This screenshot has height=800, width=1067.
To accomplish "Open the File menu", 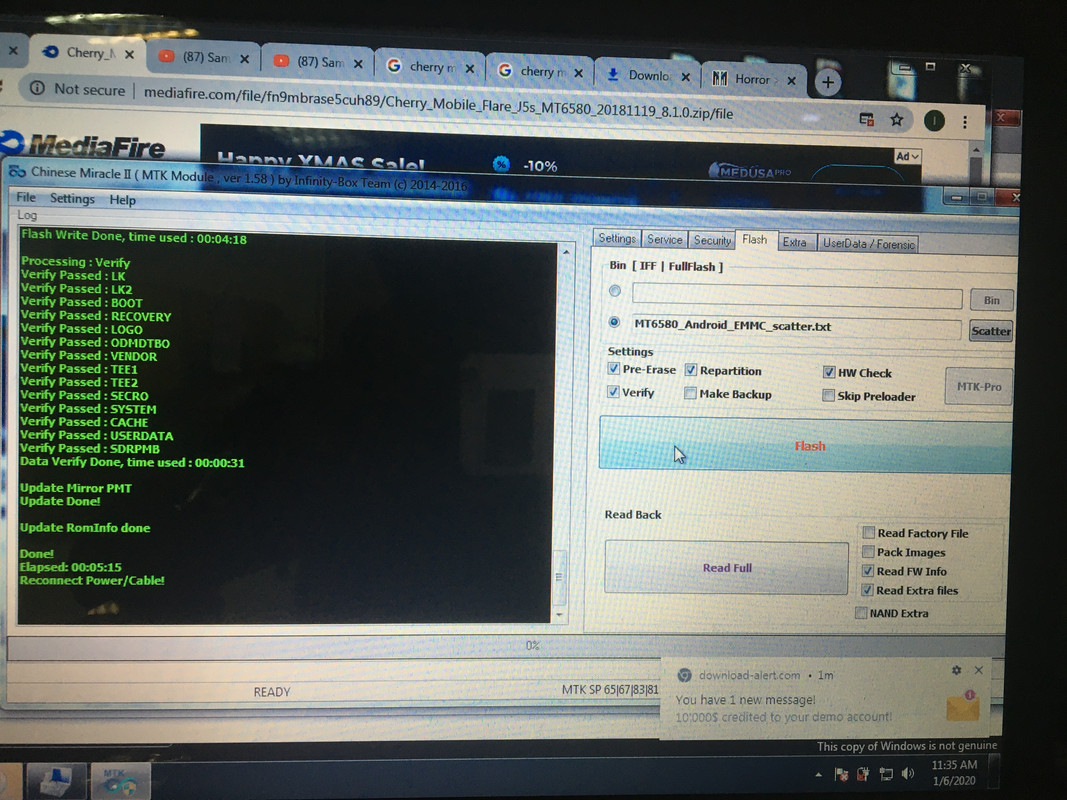I will tap(26, 197).
